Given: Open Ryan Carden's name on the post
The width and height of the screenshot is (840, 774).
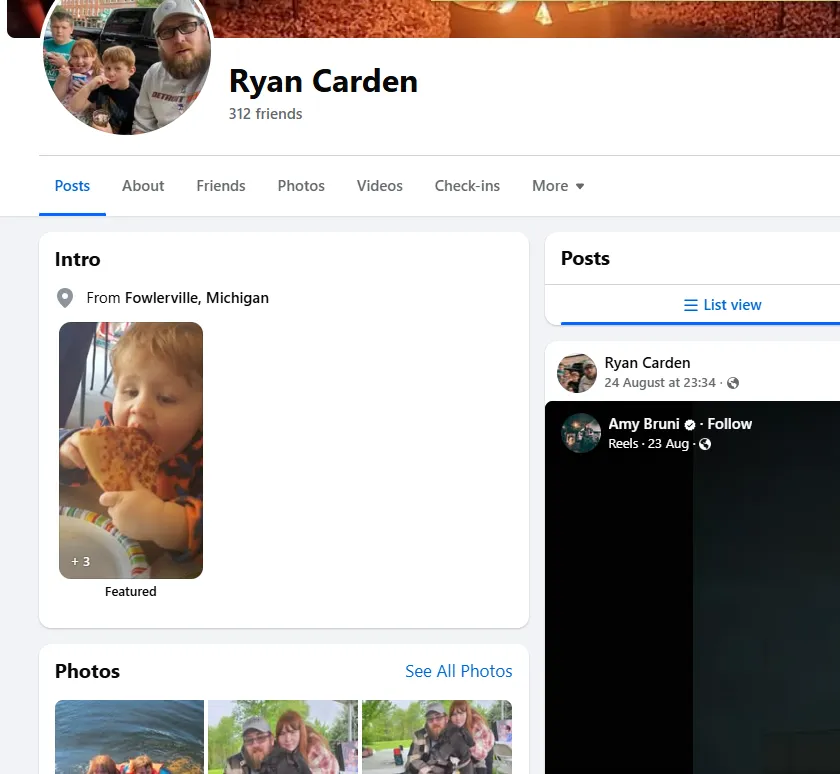Looking at the screenshot, I should coord(647,363).
